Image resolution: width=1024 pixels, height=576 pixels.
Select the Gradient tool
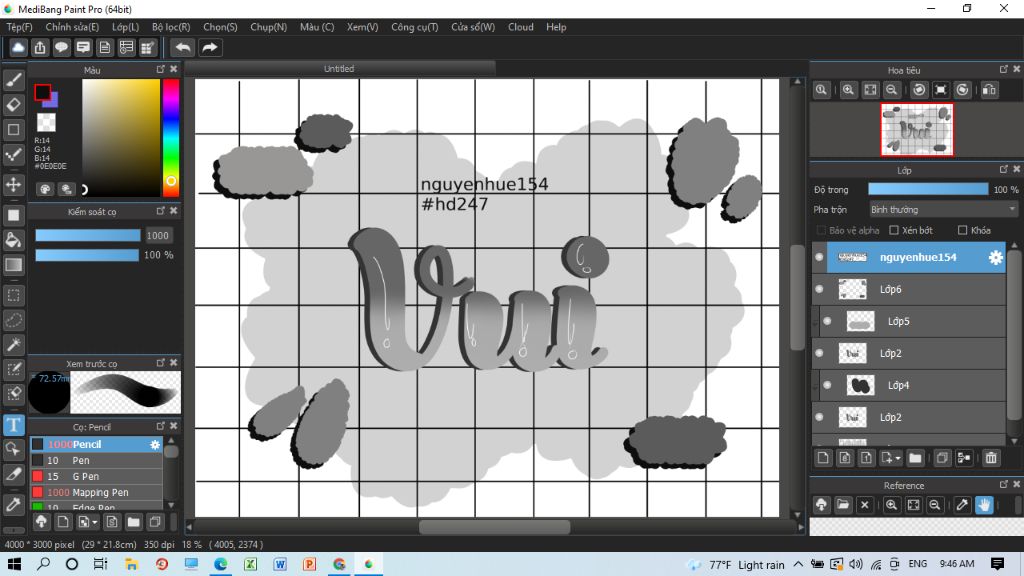(14, 265)
